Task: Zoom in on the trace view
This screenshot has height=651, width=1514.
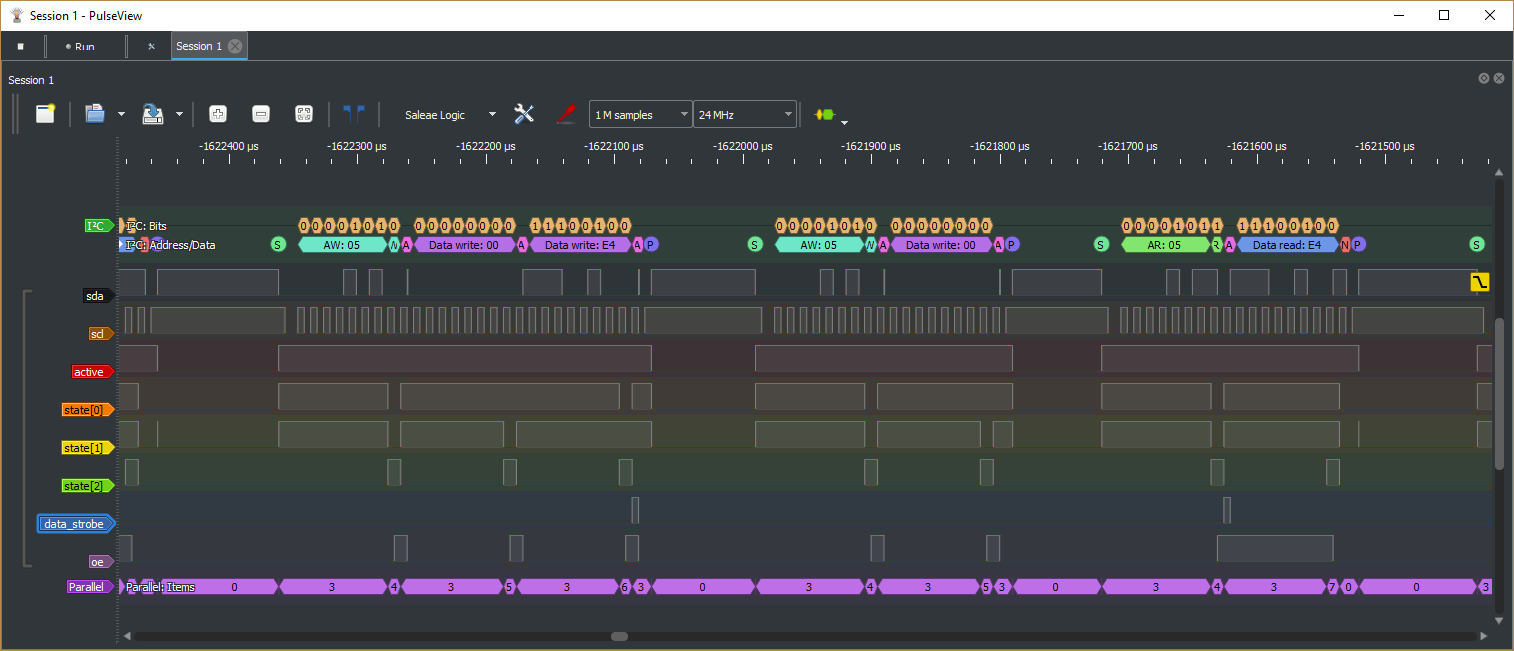Action: click(217, 114)
